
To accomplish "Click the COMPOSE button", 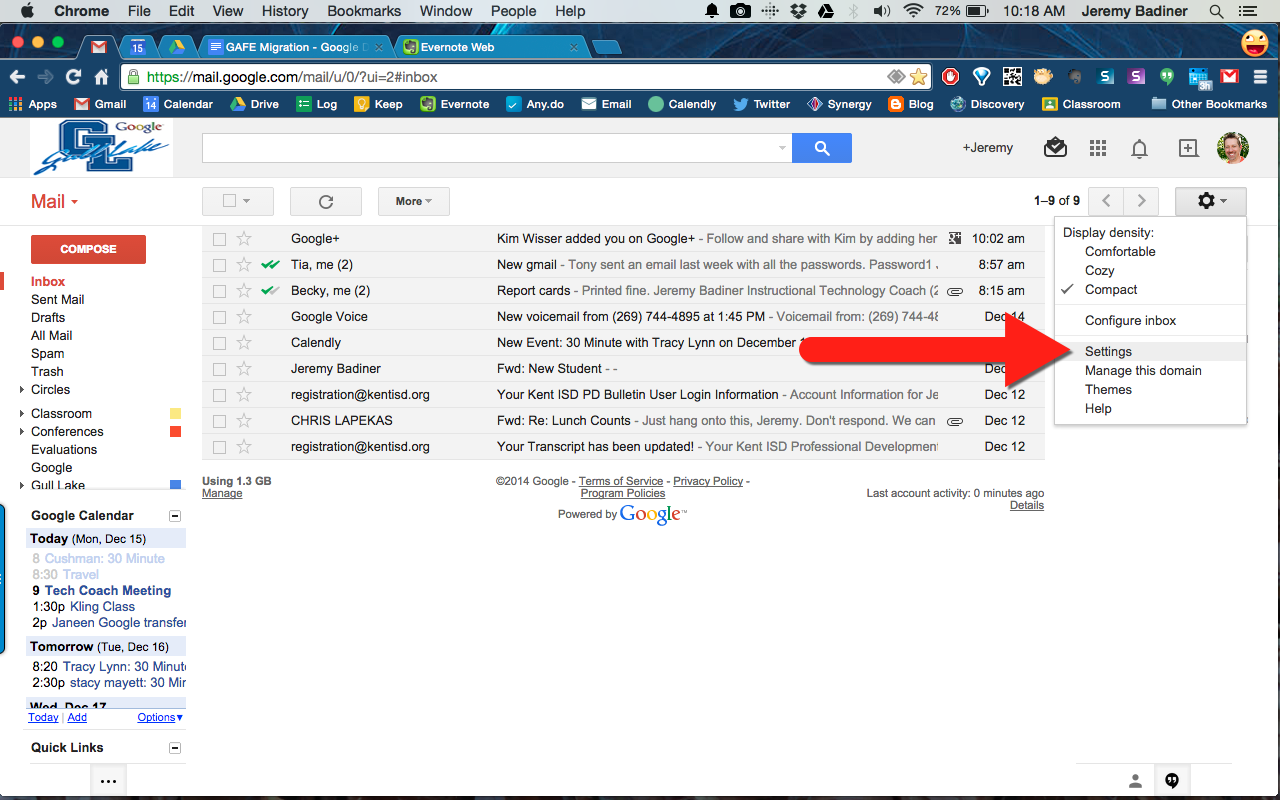I will [88, 249].
